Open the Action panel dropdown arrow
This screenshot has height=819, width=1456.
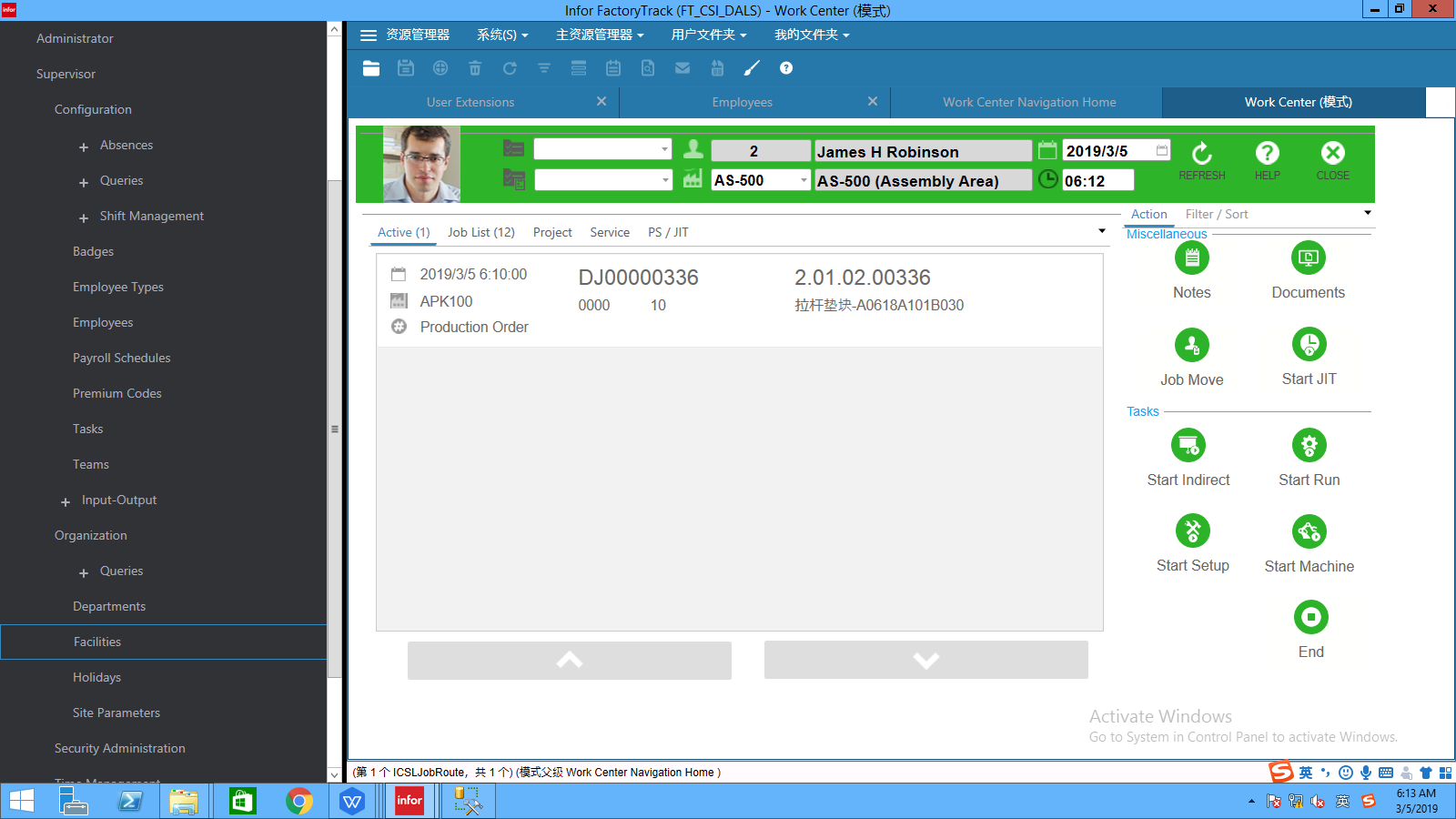[x=1368, y=213]
